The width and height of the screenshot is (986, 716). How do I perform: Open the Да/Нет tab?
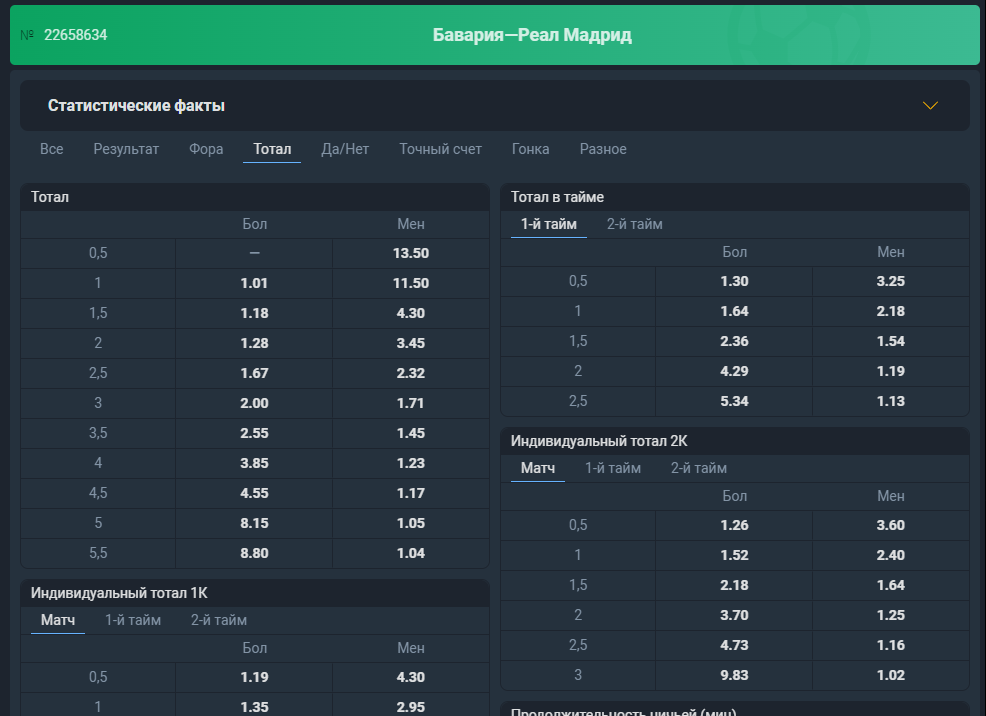tap(345, 149)
